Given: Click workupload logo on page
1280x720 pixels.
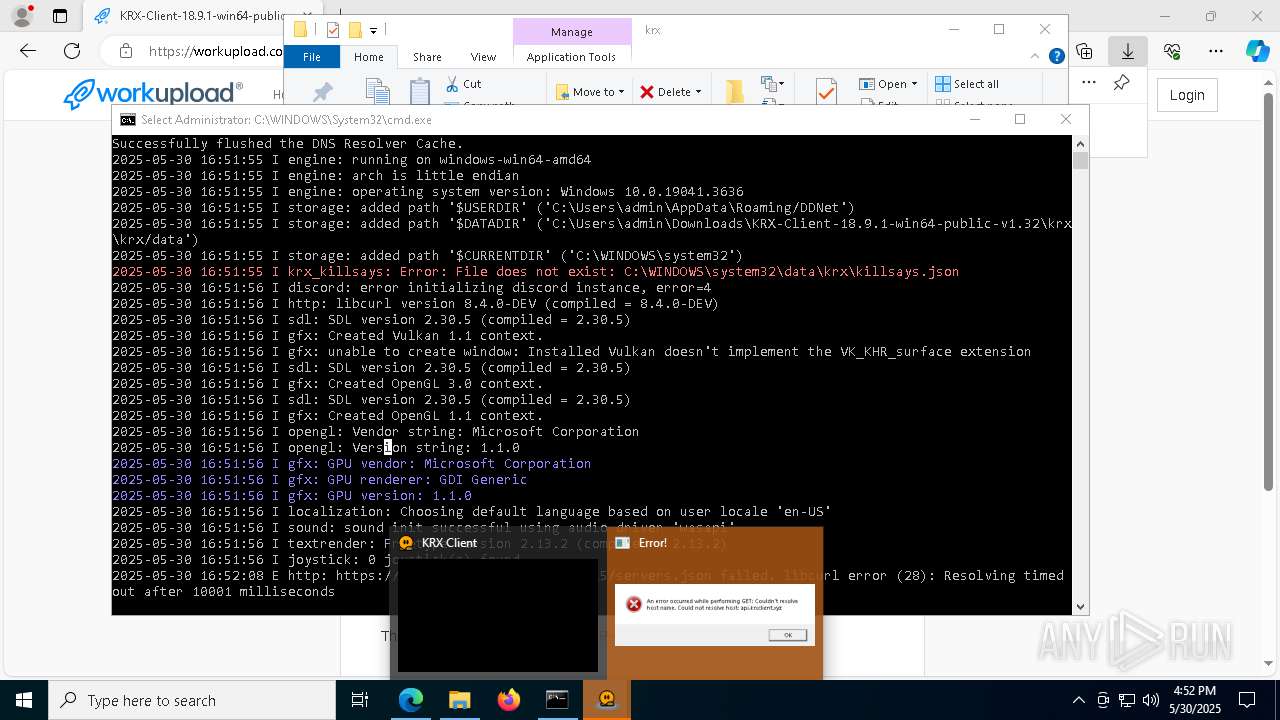Looking at the screenshot, I should click(x=153, y=94).
